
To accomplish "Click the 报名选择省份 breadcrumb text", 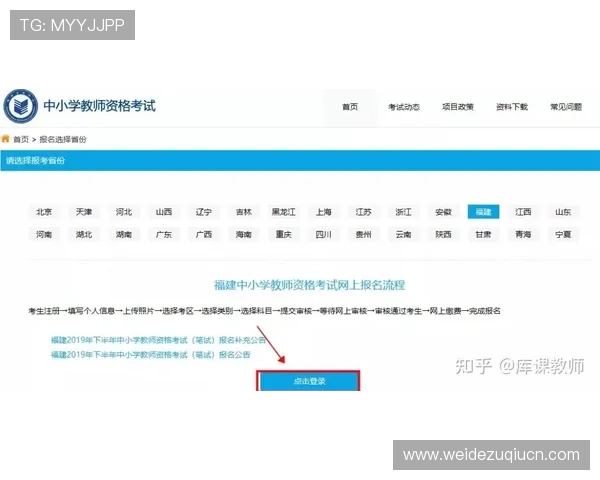I will pos(63,139).
